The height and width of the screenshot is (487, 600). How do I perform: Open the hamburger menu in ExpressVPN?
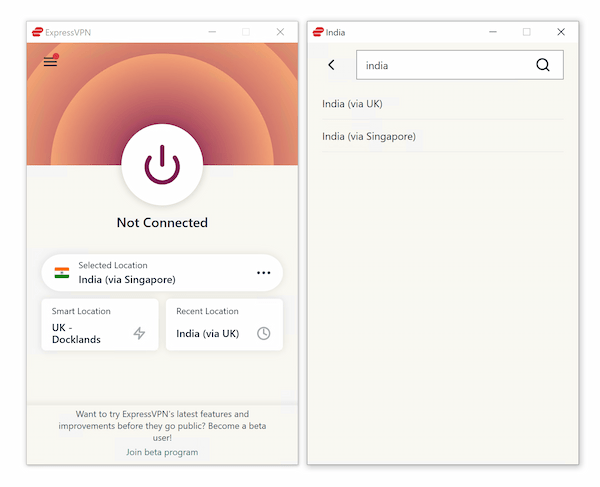click(50, 61)
